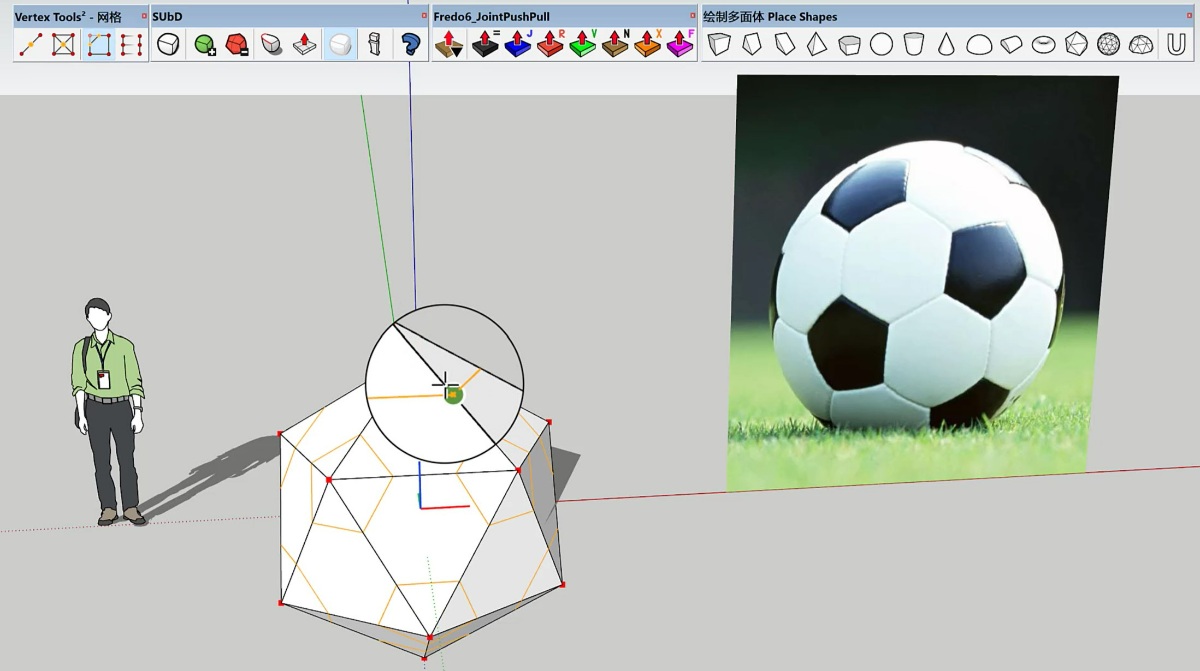The height and width of the screenshot is (671, 1200).
Task: Click the 'Fredo6_JointPushPull' toolbar title
Action: 491,17
